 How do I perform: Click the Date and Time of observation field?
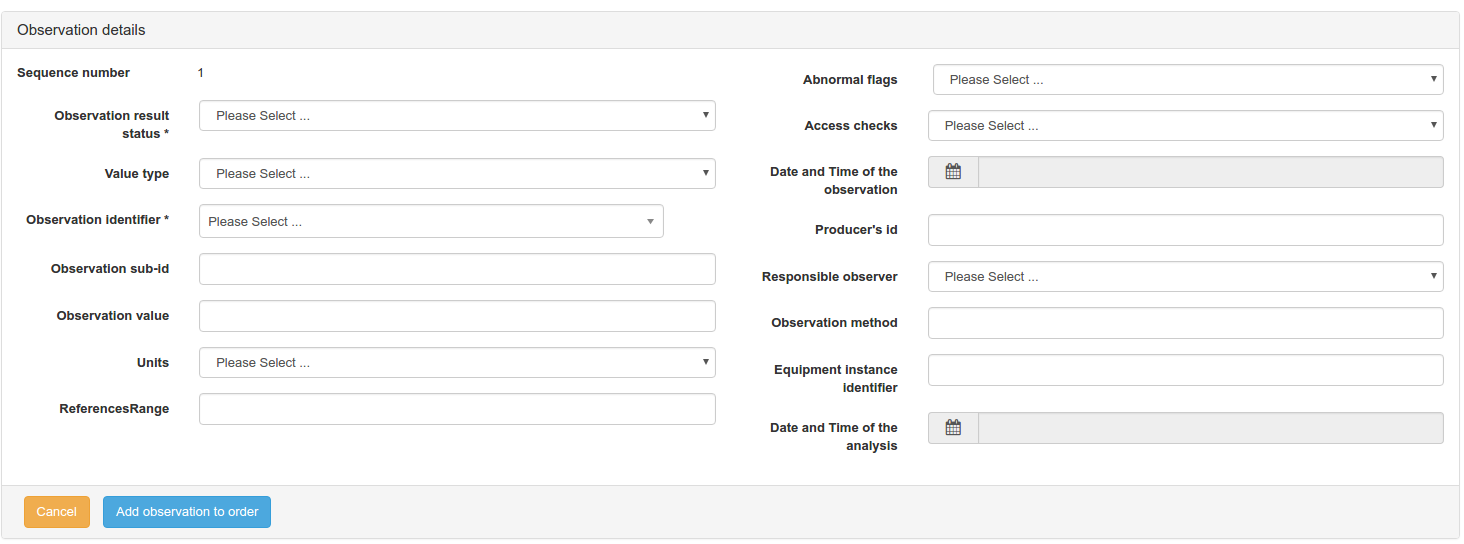click(x=1210, y=172)
